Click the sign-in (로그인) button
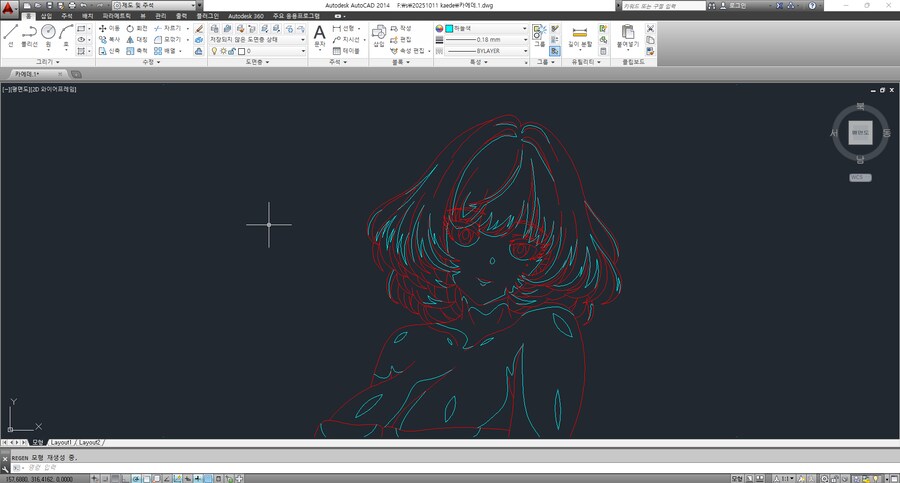Image resolution: width=900 pixels, height=483 pixels. pos(733,5)
